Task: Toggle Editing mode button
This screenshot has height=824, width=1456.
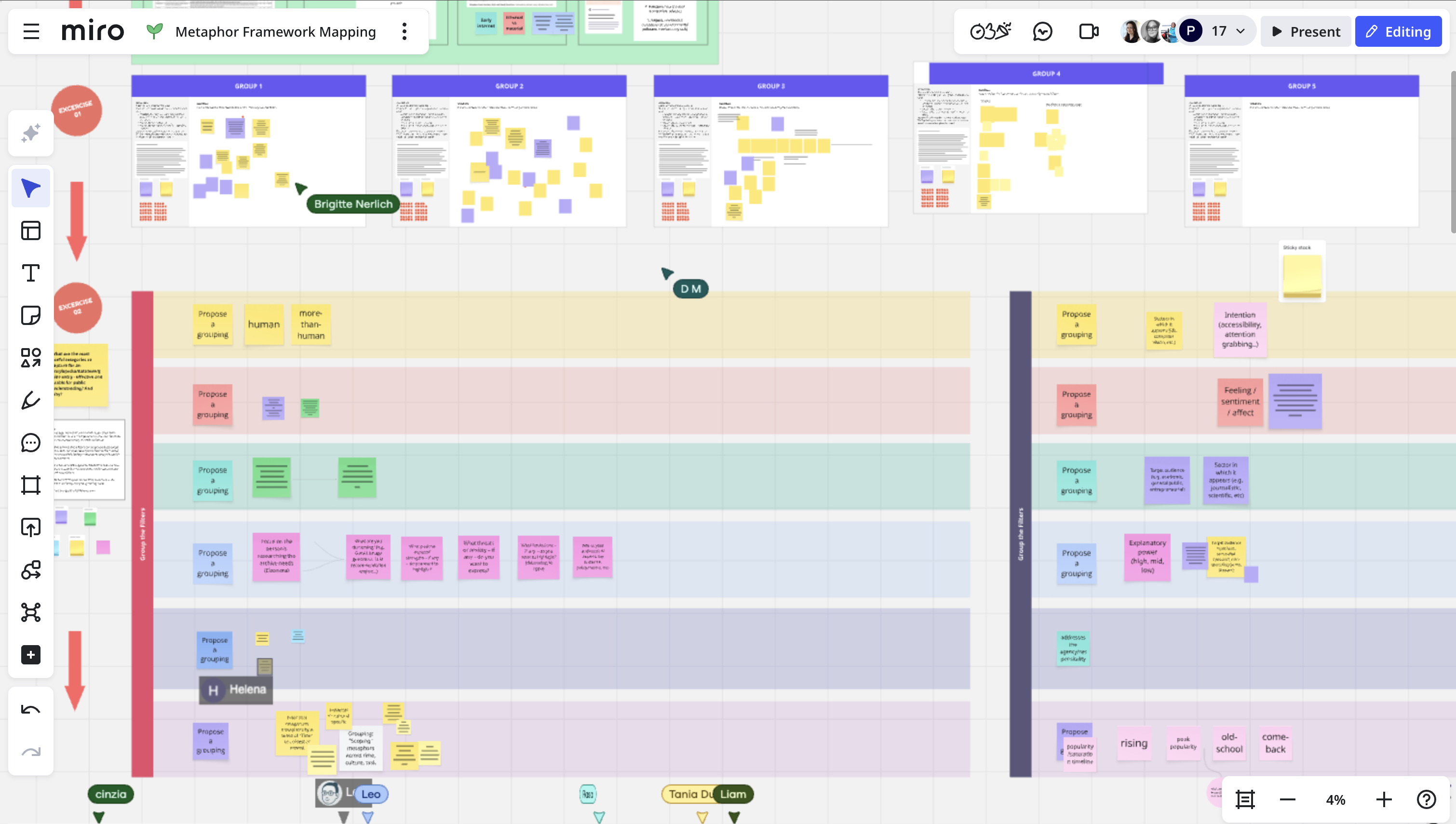Action: pyautogui.click(x=1398, y=32)
